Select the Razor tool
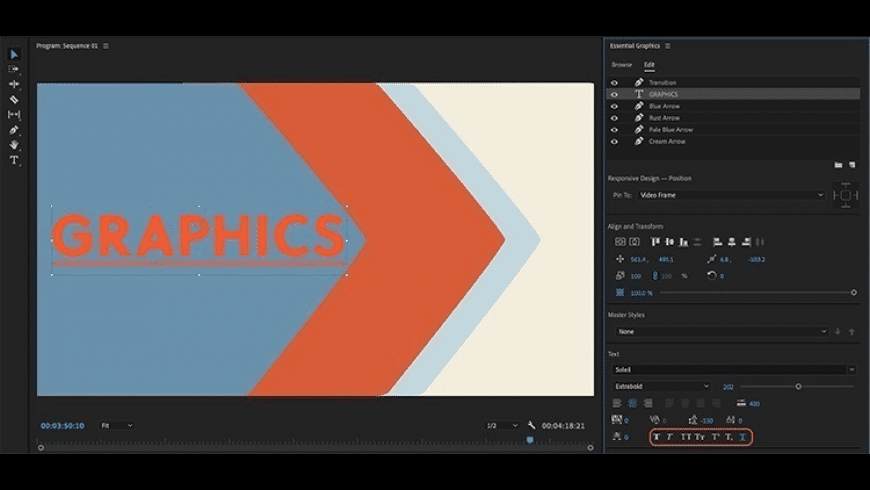Viewport: 870px width, 490px height. tap(14, 100)
